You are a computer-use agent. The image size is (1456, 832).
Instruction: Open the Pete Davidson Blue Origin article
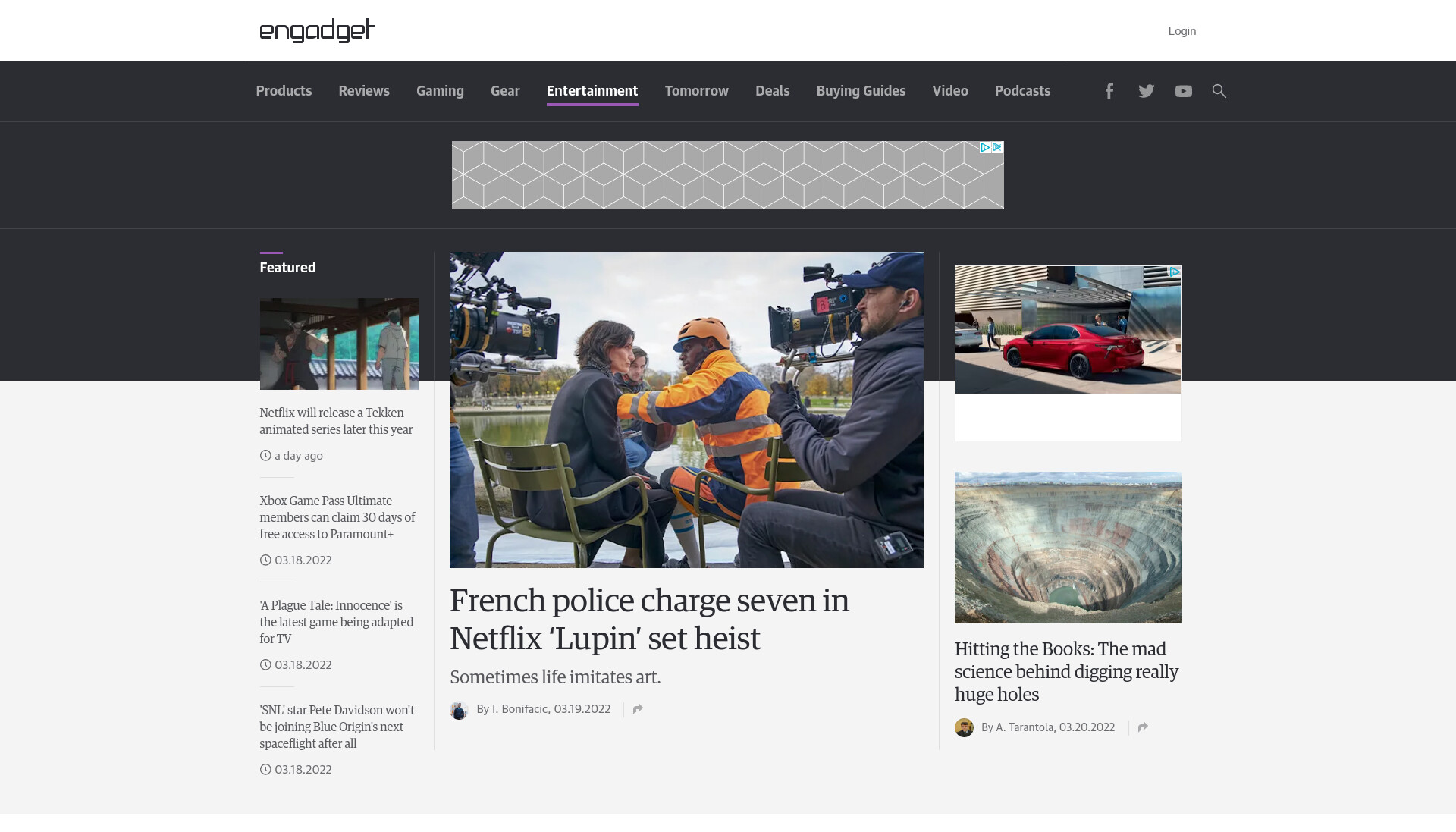click(x=337, y=727)
